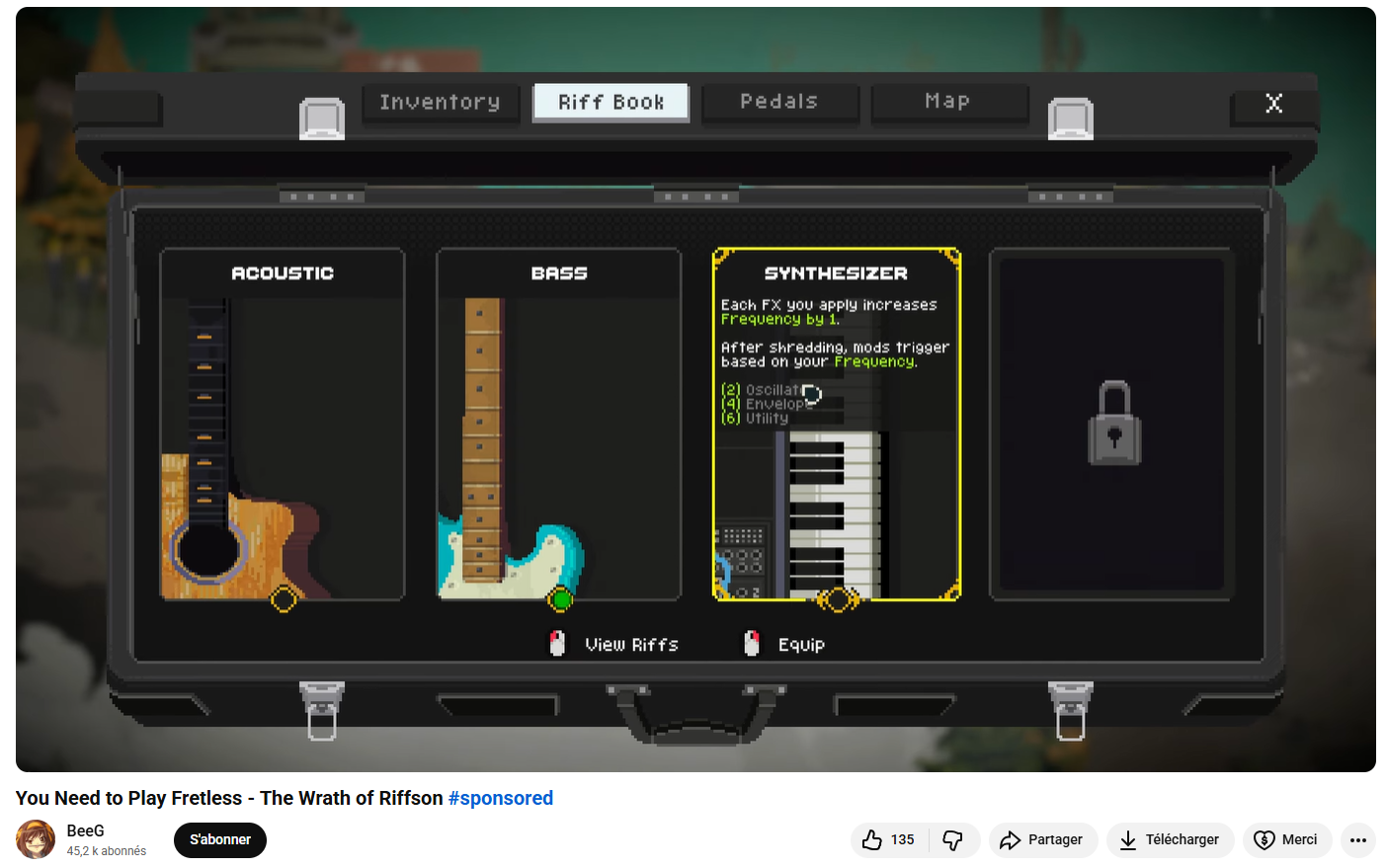Viewport: 1387px width, 868px height.
Task: Open the Pedals tab
Action: 779,102
